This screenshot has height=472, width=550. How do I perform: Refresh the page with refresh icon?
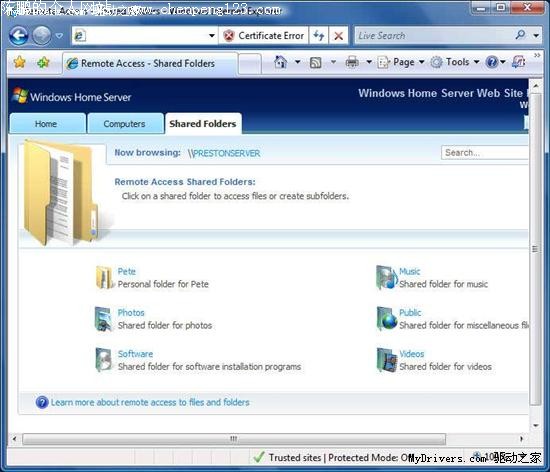click(x=318, y=36)
